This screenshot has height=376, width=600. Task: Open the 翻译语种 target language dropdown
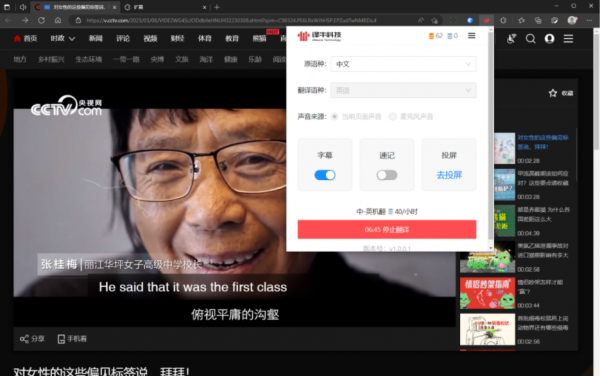(403, 90)
